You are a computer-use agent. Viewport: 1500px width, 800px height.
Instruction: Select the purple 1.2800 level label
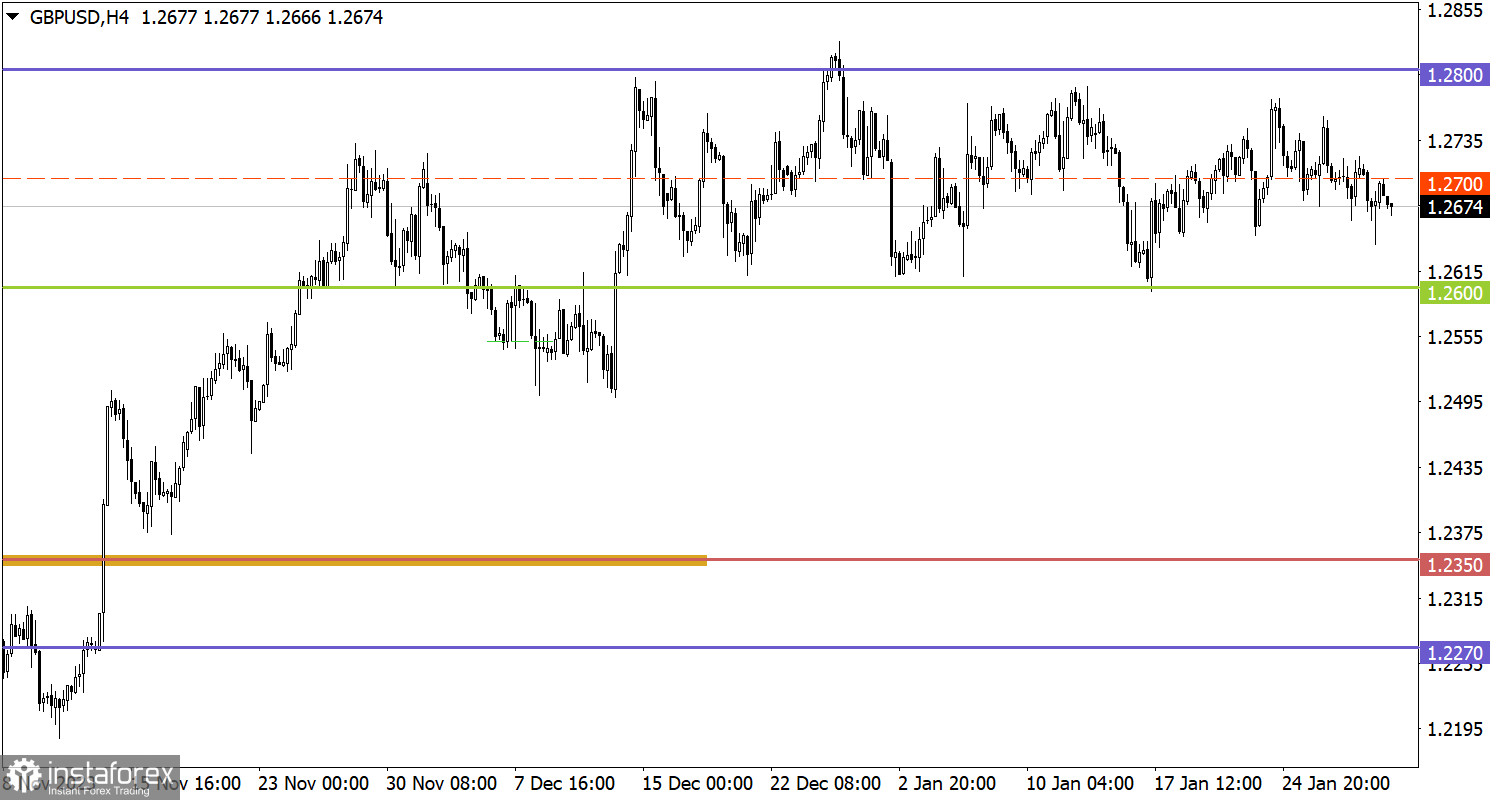click(x=1455, y=74)
